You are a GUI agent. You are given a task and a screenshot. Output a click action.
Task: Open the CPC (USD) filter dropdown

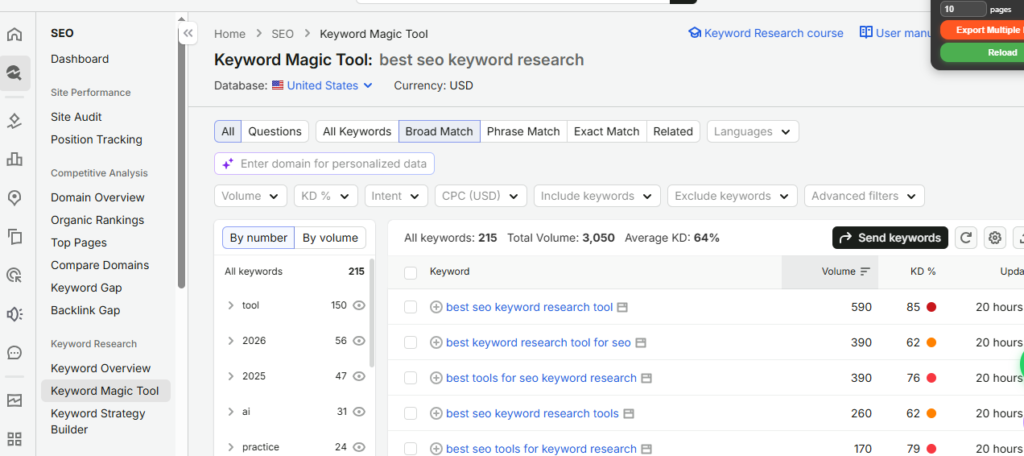coord(481,196)
